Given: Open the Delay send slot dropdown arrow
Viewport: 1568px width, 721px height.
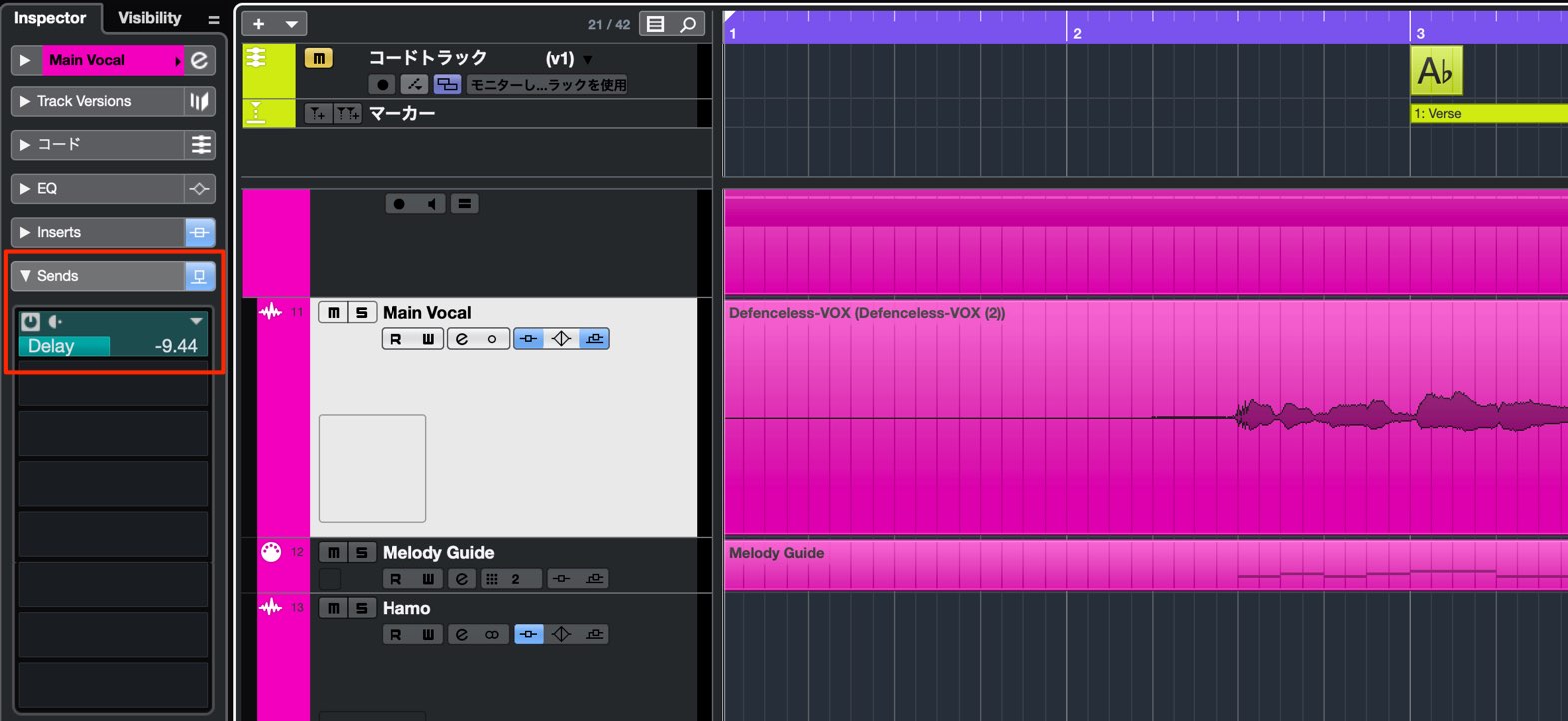Looking at the screenshot, I should click(x=196, y=321).
